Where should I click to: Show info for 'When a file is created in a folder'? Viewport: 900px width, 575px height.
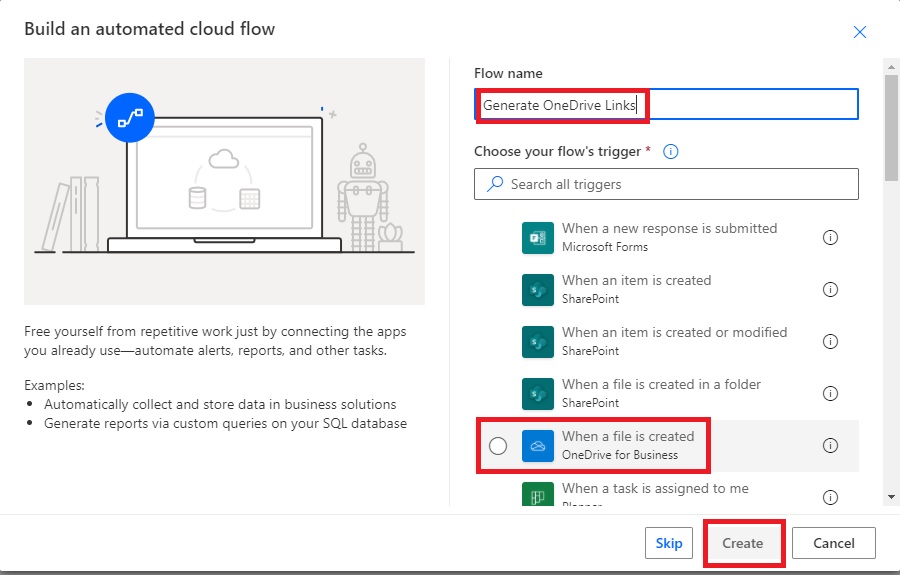coord(830,394)
